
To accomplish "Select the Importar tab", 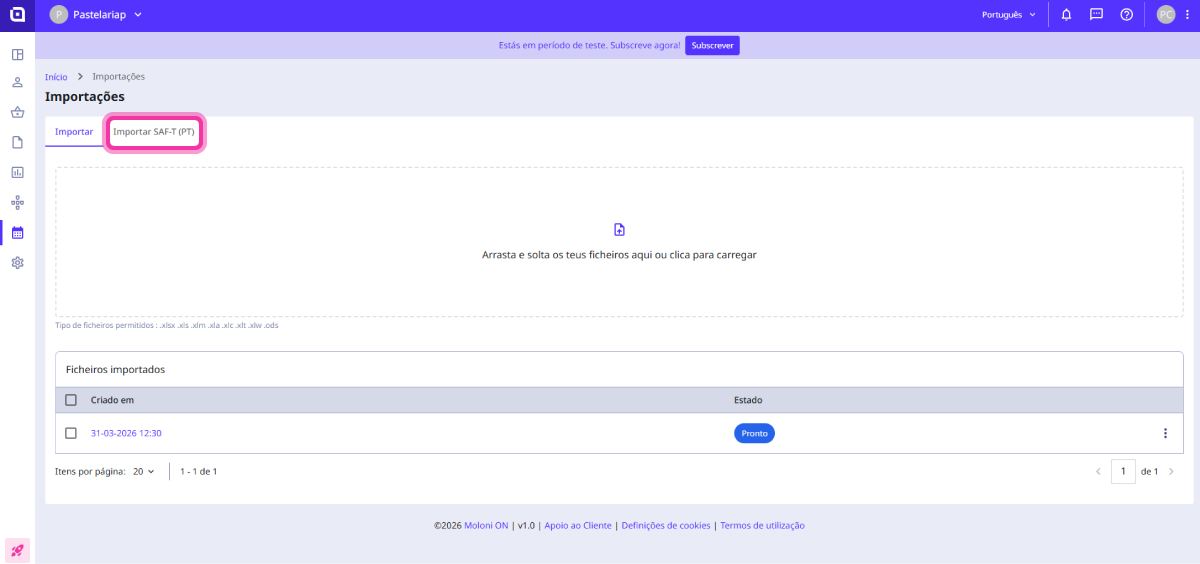I will 74,132.
